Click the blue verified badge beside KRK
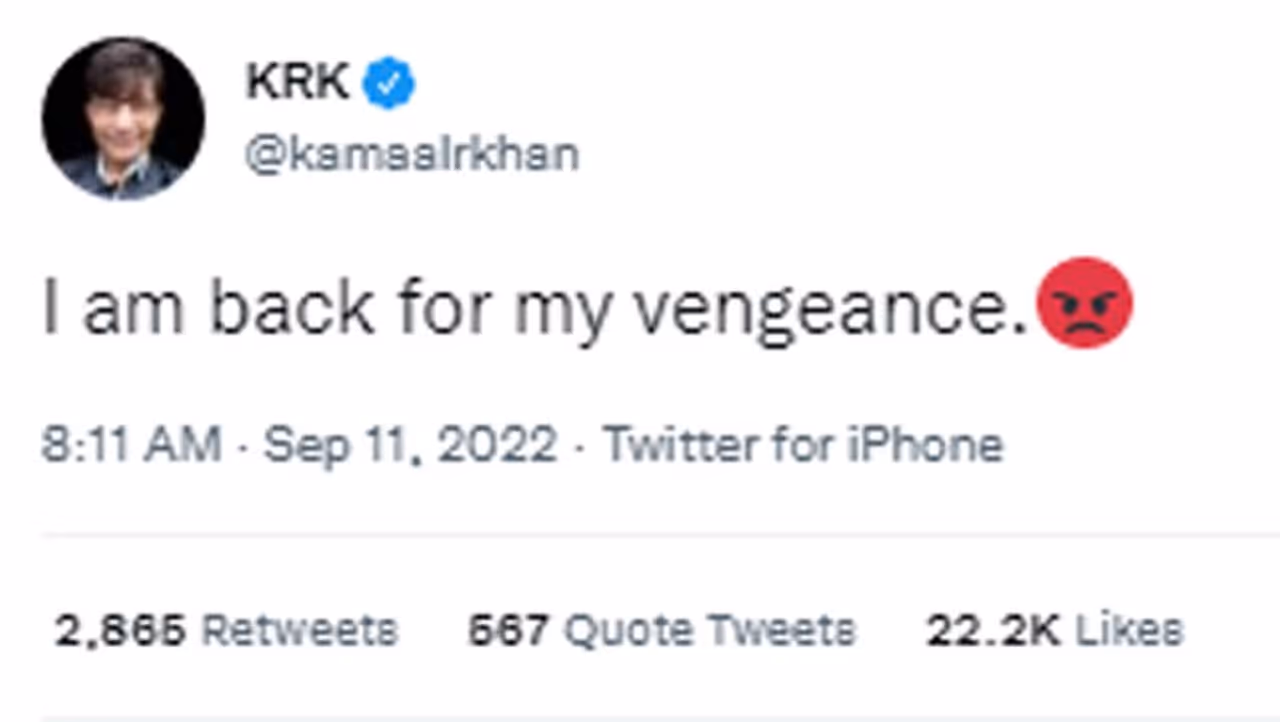Screen dimensions: 1280x722 pos(388,83)
